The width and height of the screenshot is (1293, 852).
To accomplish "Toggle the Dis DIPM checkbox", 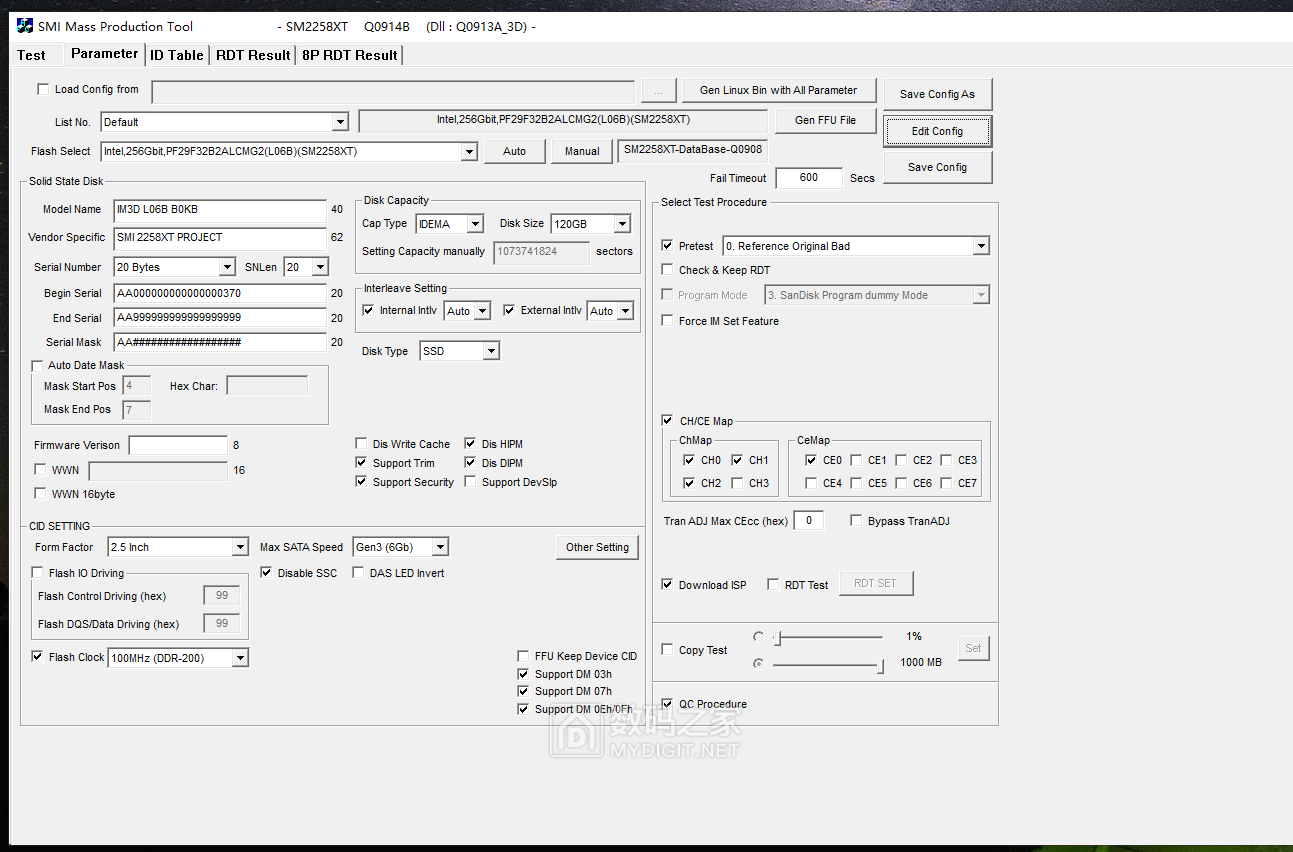I will [x=471, y=463].
